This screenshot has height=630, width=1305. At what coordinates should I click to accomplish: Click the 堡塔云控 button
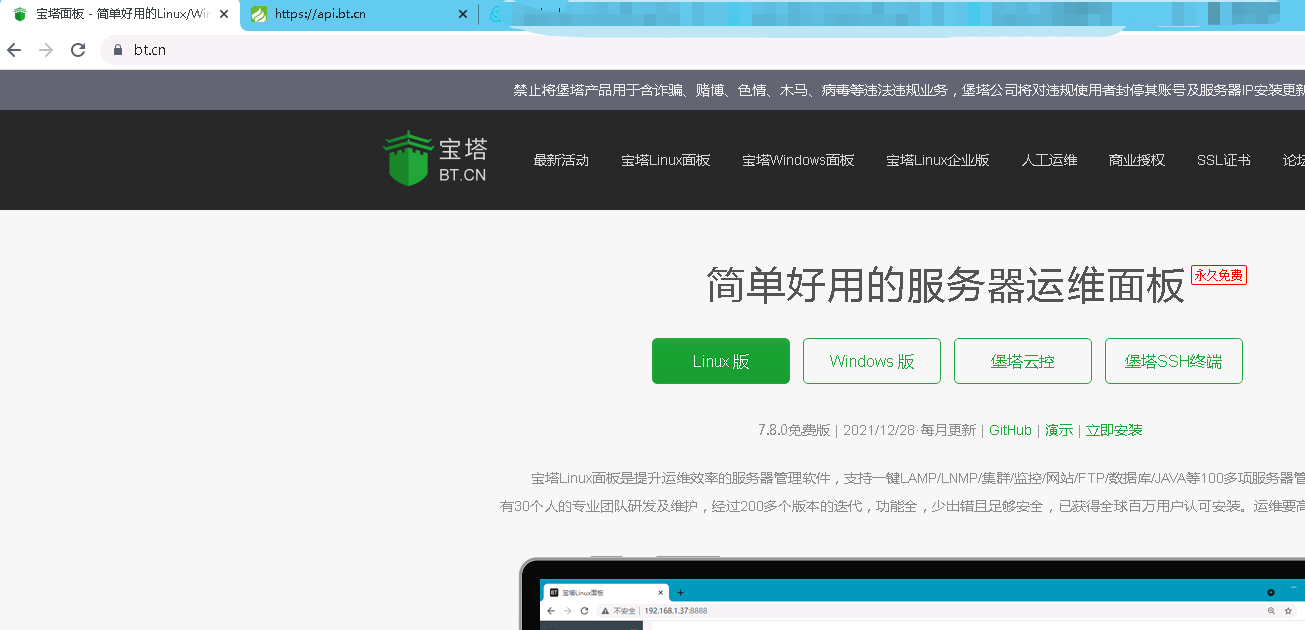pyautogui.click(x=1023, y=361)
